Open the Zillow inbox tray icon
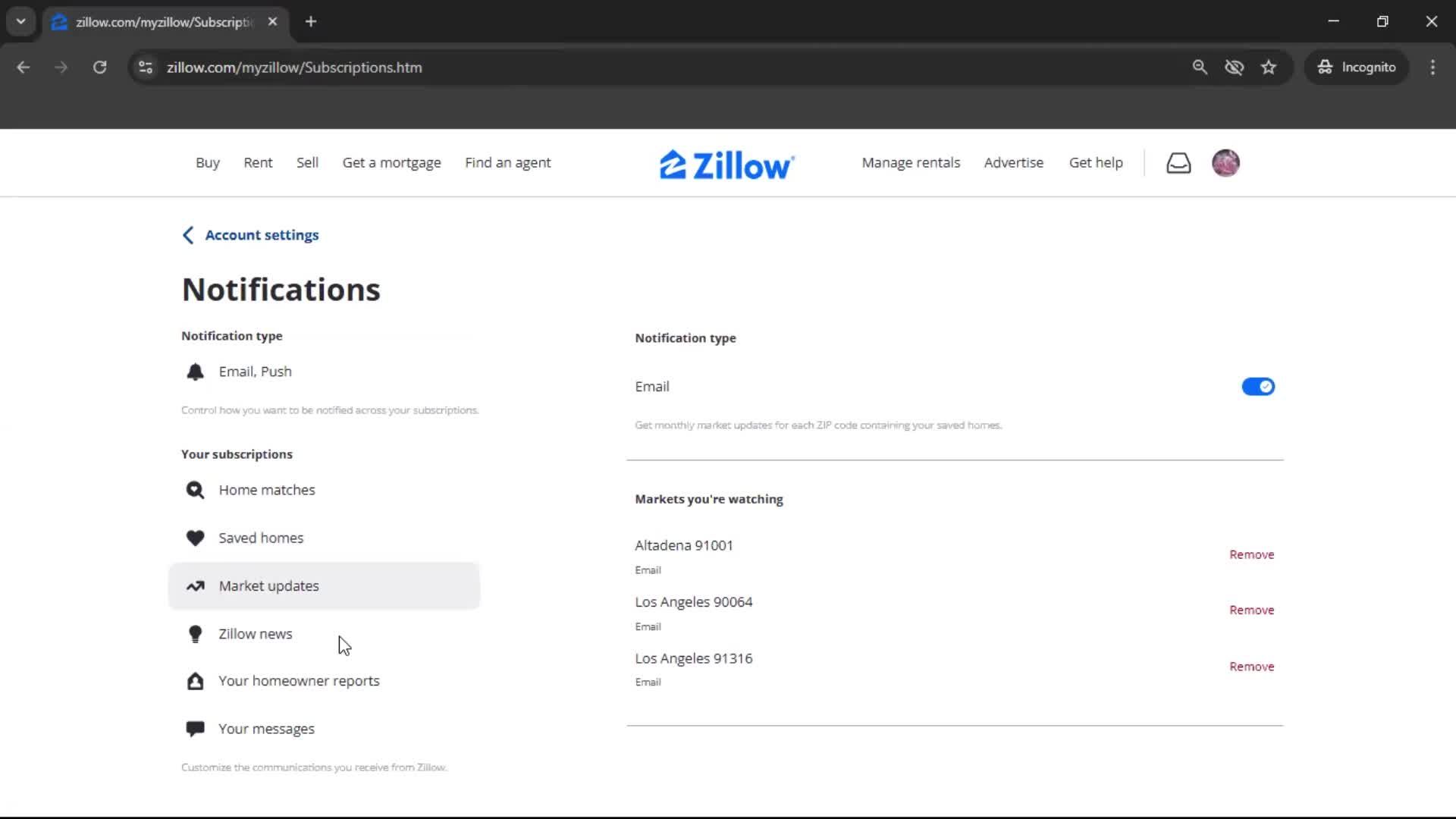 point(1178,163)
